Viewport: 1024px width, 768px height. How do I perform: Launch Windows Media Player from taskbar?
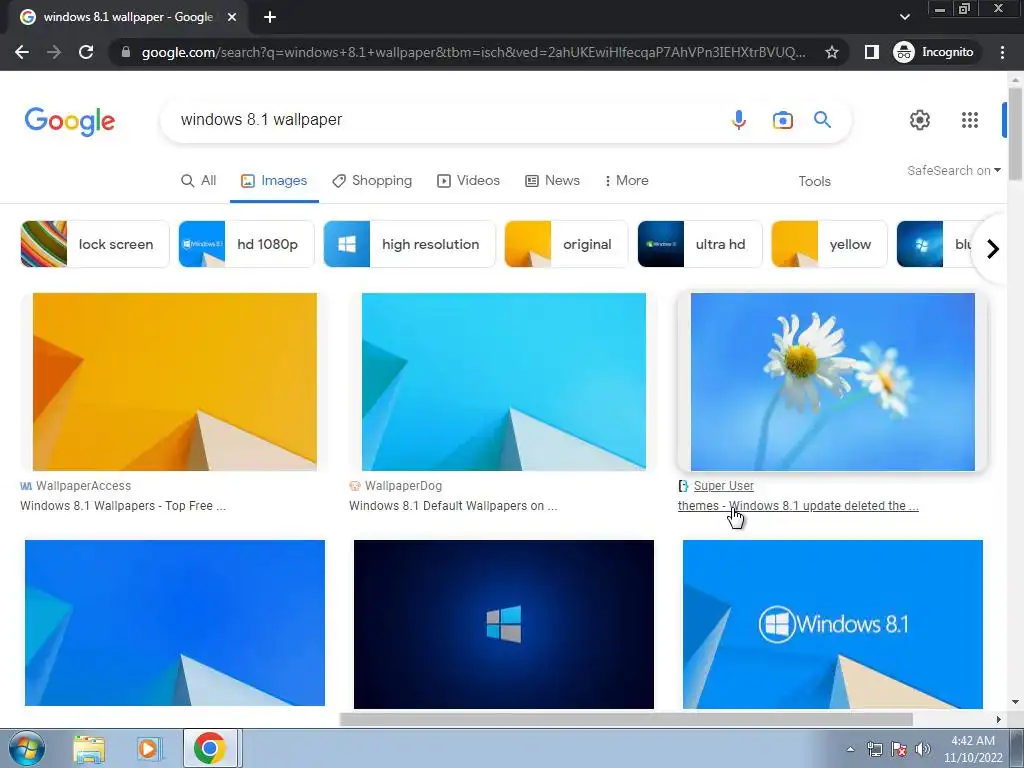(x=149, y=748)
